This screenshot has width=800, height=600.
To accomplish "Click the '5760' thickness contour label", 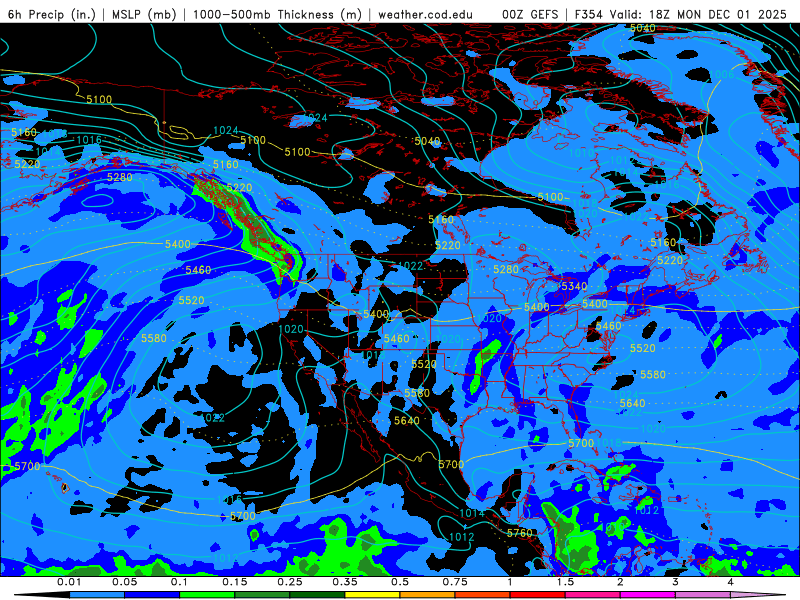I will [x=519, y=533].
